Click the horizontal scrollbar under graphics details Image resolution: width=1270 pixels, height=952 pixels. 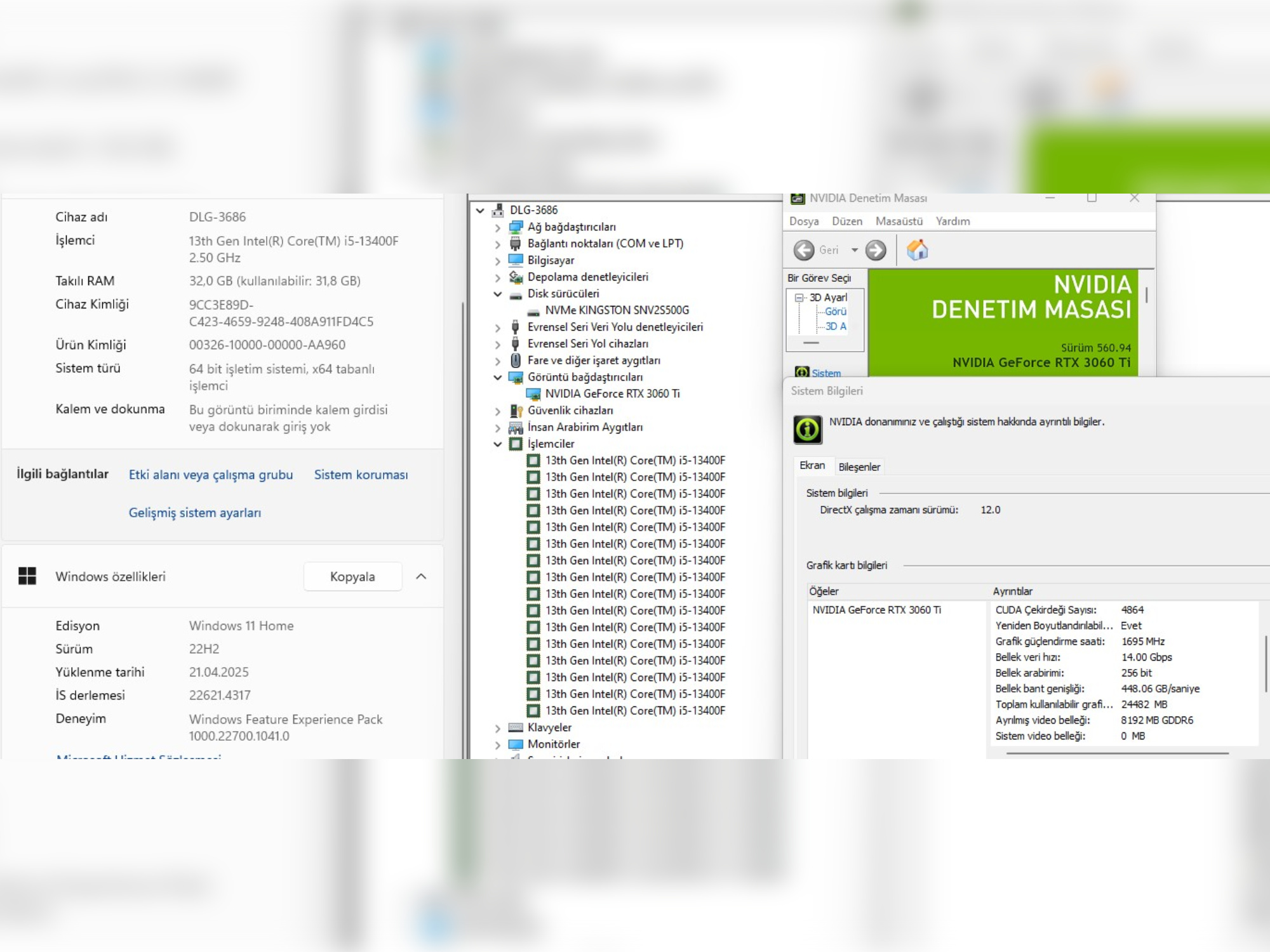[1118, 754]
